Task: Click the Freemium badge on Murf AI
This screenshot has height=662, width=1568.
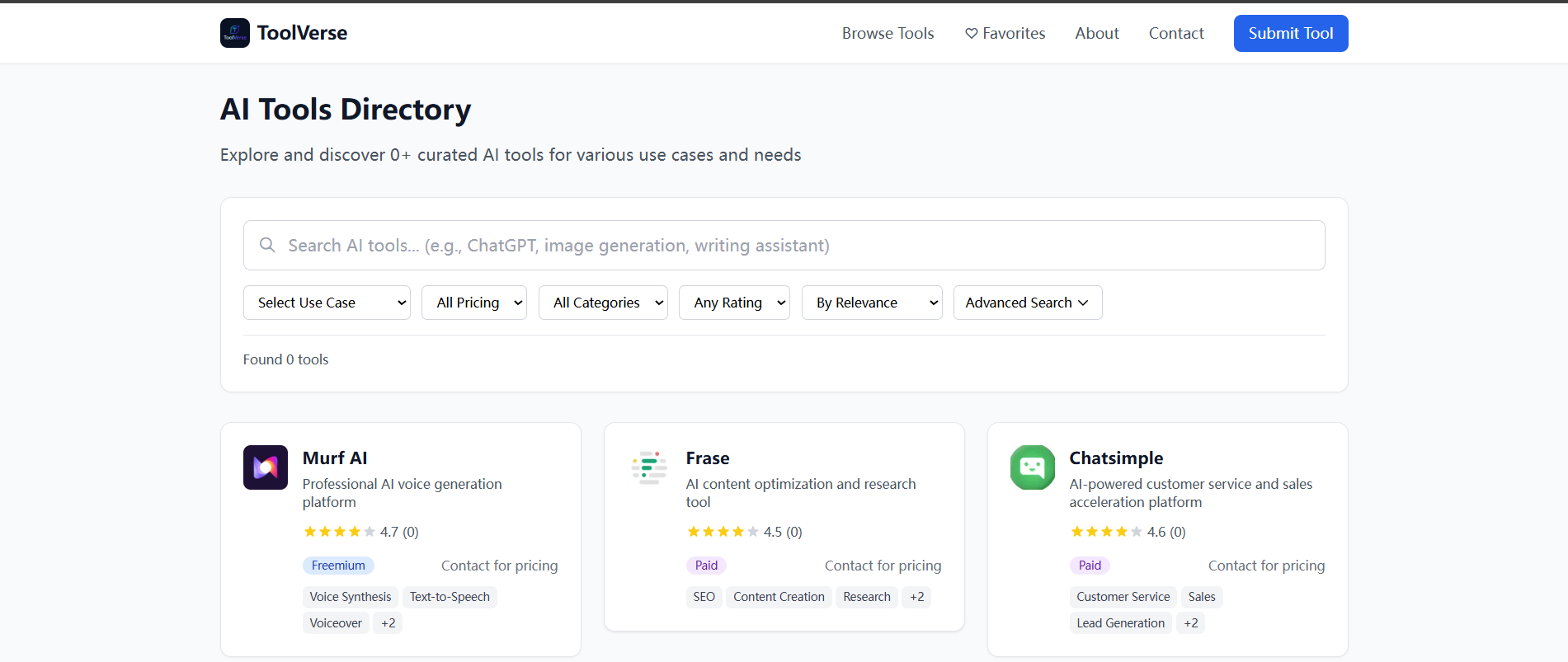Action: [338, 566]
